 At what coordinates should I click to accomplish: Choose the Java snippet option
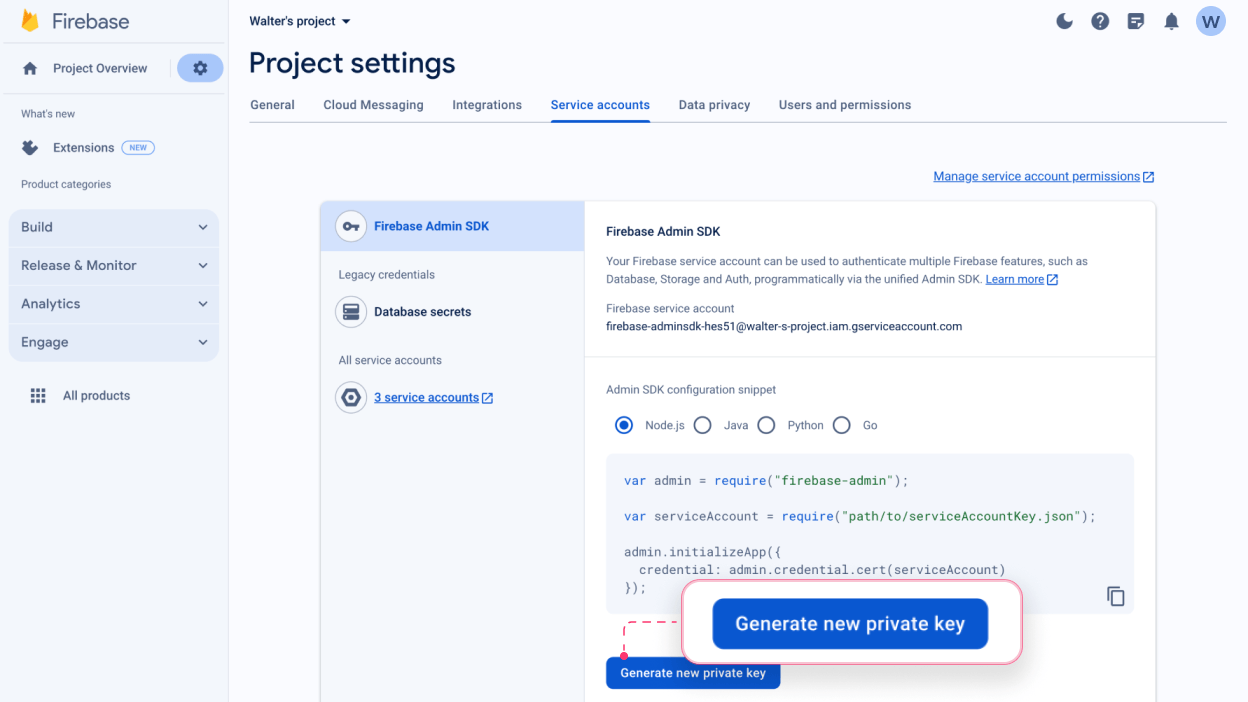click(x=702, y=425)
